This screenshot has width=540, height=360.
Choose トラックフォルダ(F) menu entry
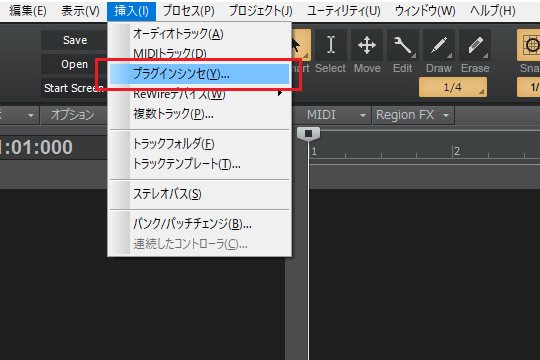[x=199, y=144]
